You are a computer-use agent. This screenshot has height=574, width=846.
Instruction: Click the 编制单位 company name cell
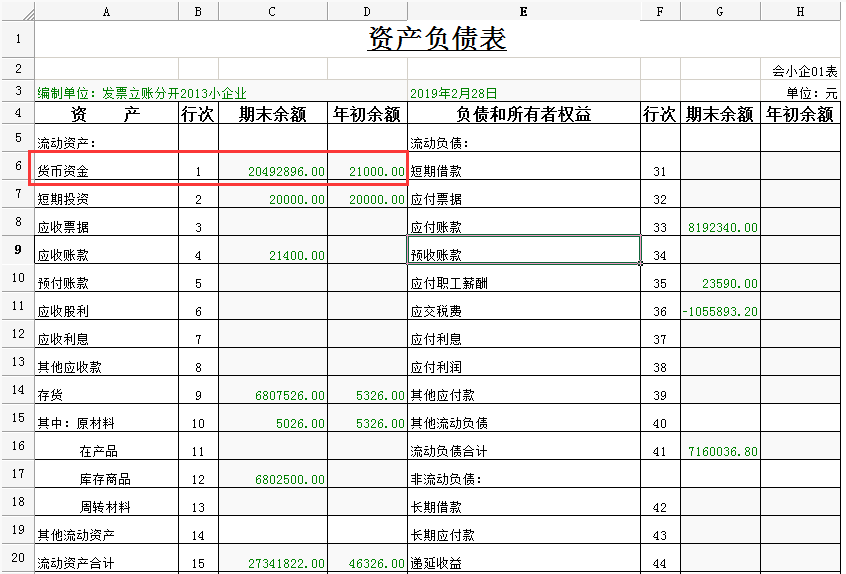[x=140, y=92]
